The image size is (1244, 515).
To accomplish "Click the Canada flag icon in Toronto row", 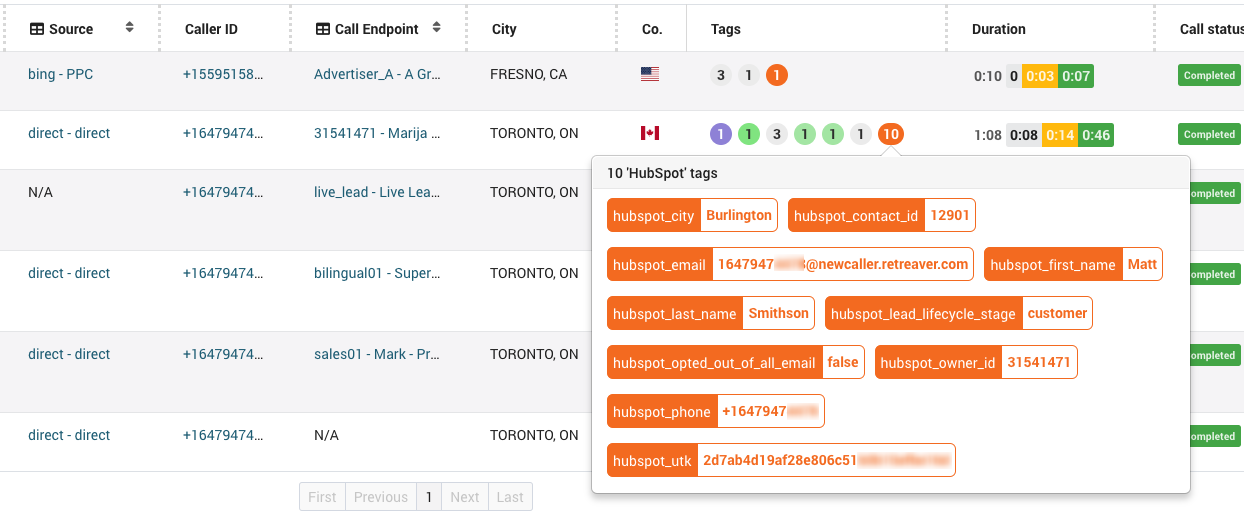I will (650, 133).
